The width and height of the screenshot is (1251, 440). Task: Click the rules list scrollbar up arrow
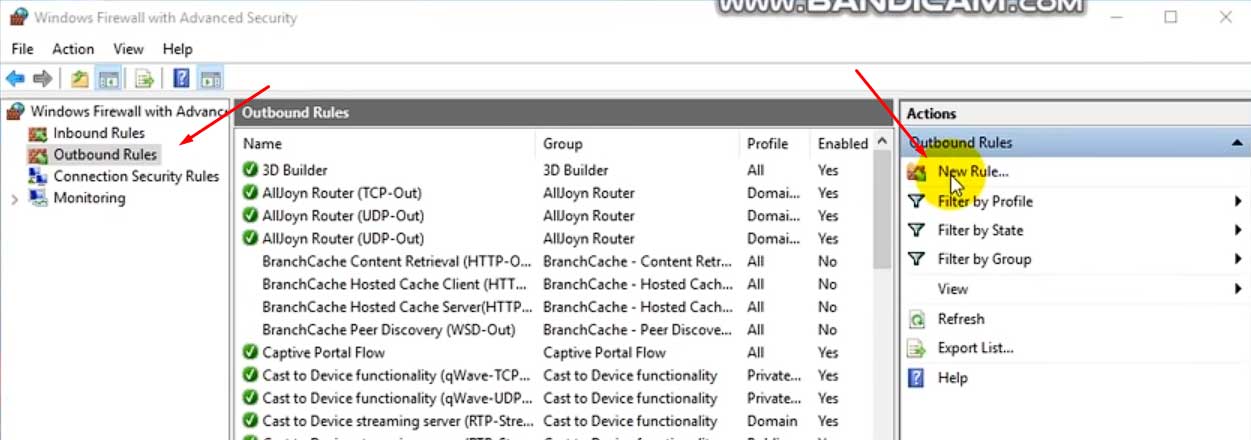(x=882, y=142)
